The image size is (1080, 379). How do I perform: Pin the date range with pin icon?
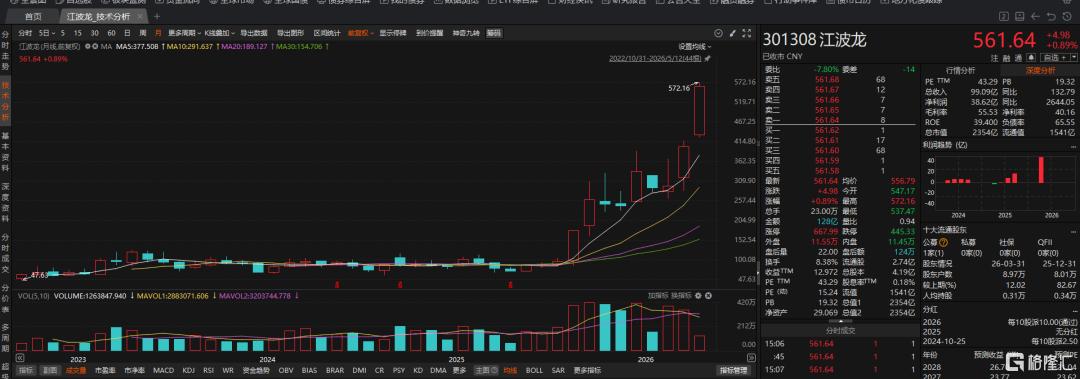pyautogui.click(x=707, y=59)
